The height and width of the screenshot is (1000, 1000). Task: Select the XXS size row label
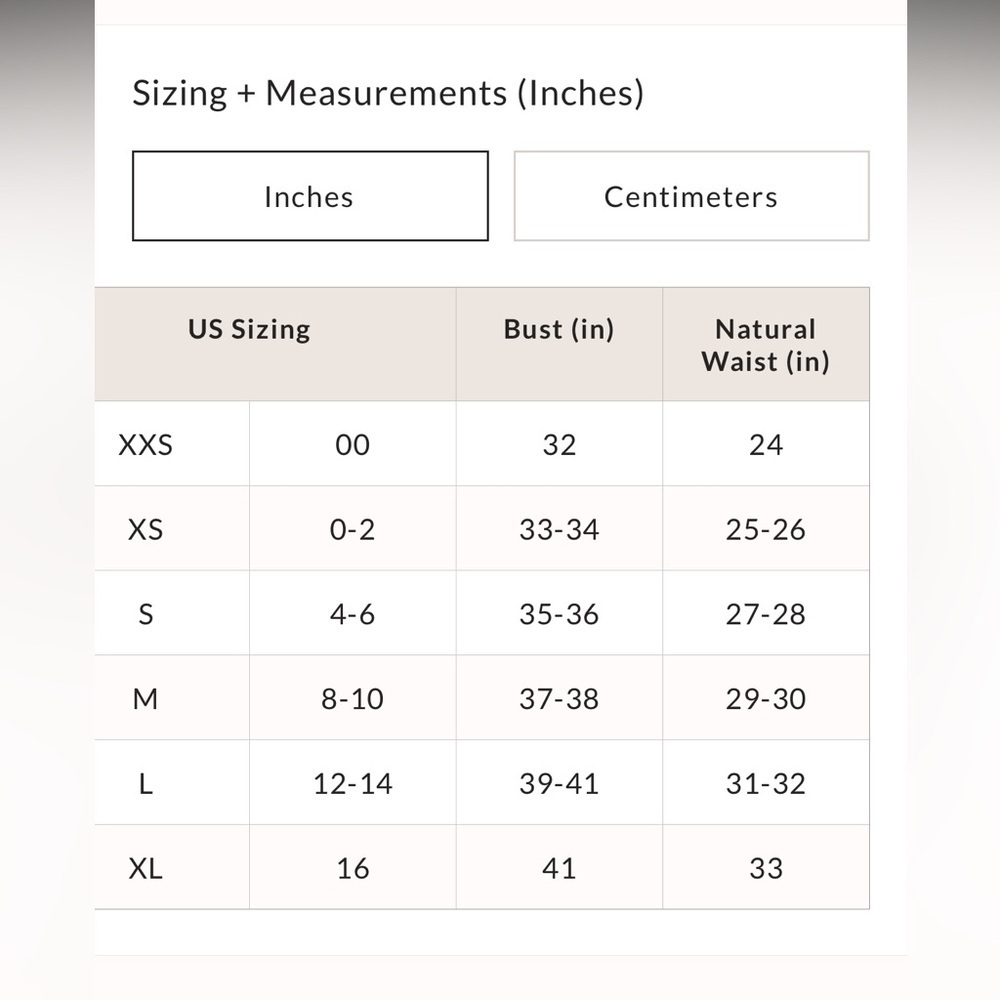(x=145, y=445)
